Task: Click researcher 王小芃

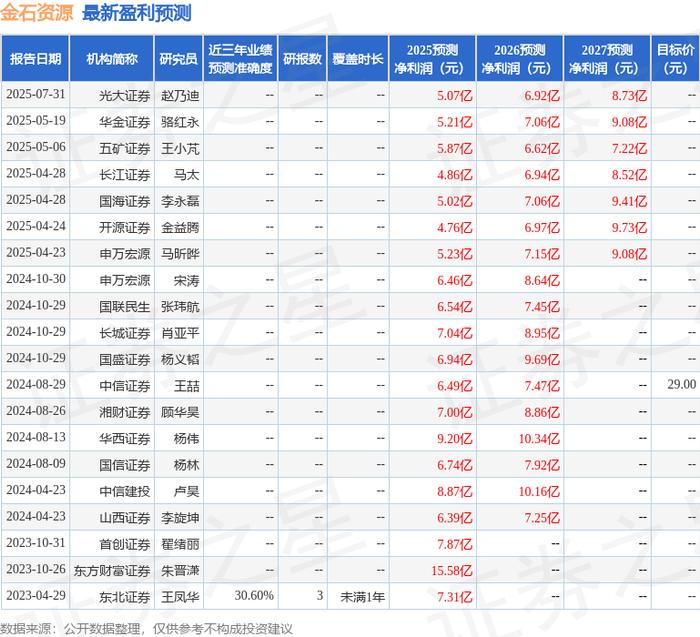Action: click(180, 148)
